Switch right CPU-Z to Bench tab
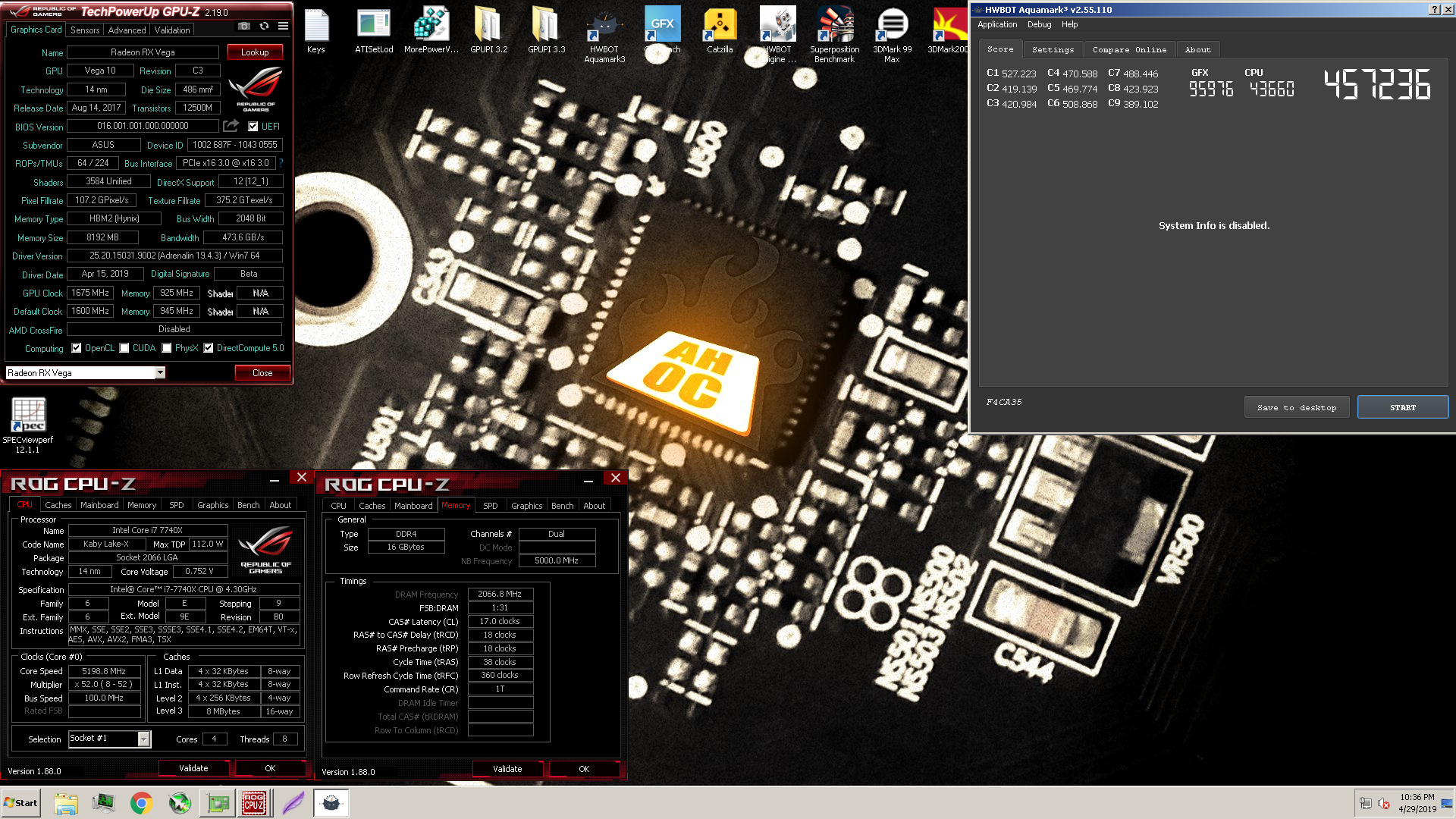This screenshot has width=1456, height=819. coord(562,506)
